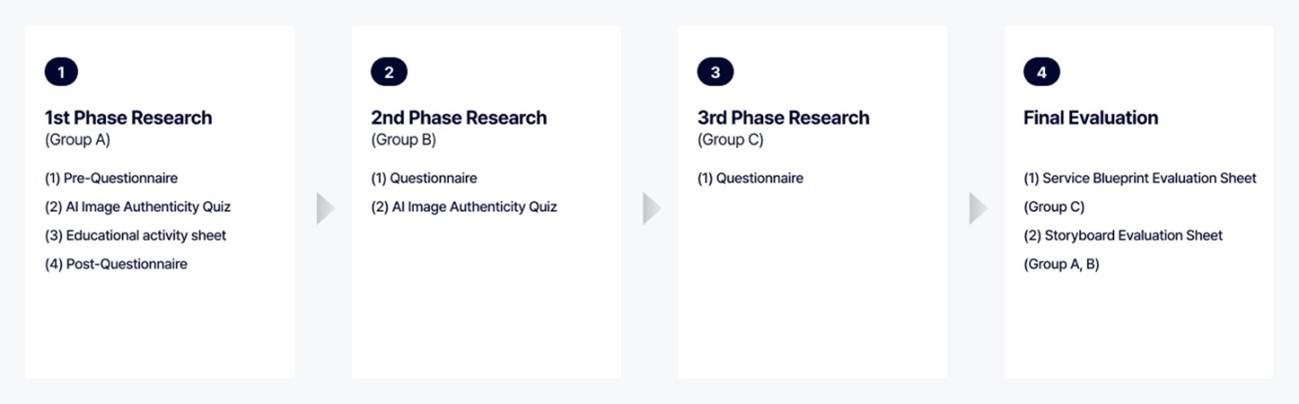
Task: Click the arrow before the Final Evaluation card
Action: click(x=978, y=208)
